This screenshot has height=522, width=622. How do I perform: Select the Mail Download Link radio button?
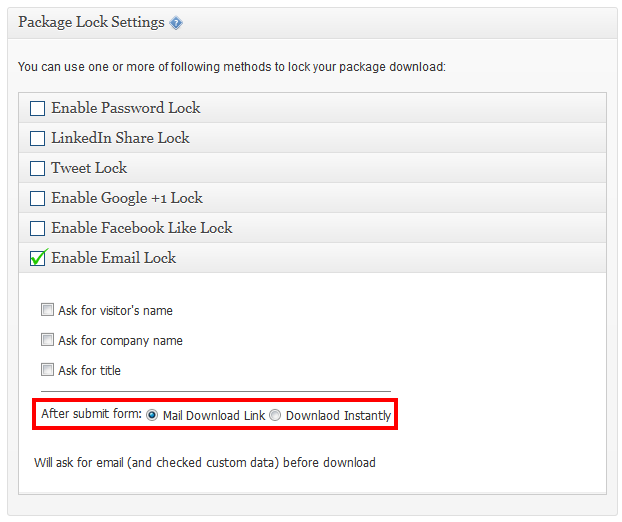[152, 415]
